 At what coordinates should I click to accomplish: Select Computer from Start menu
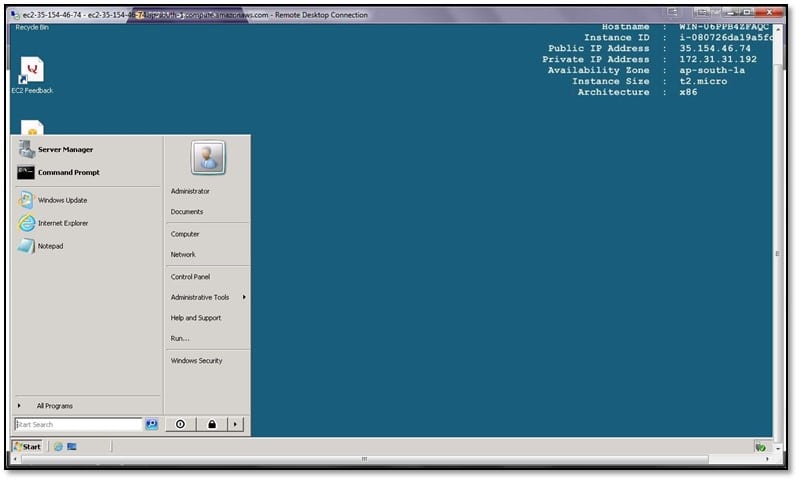tap(185, 234)
